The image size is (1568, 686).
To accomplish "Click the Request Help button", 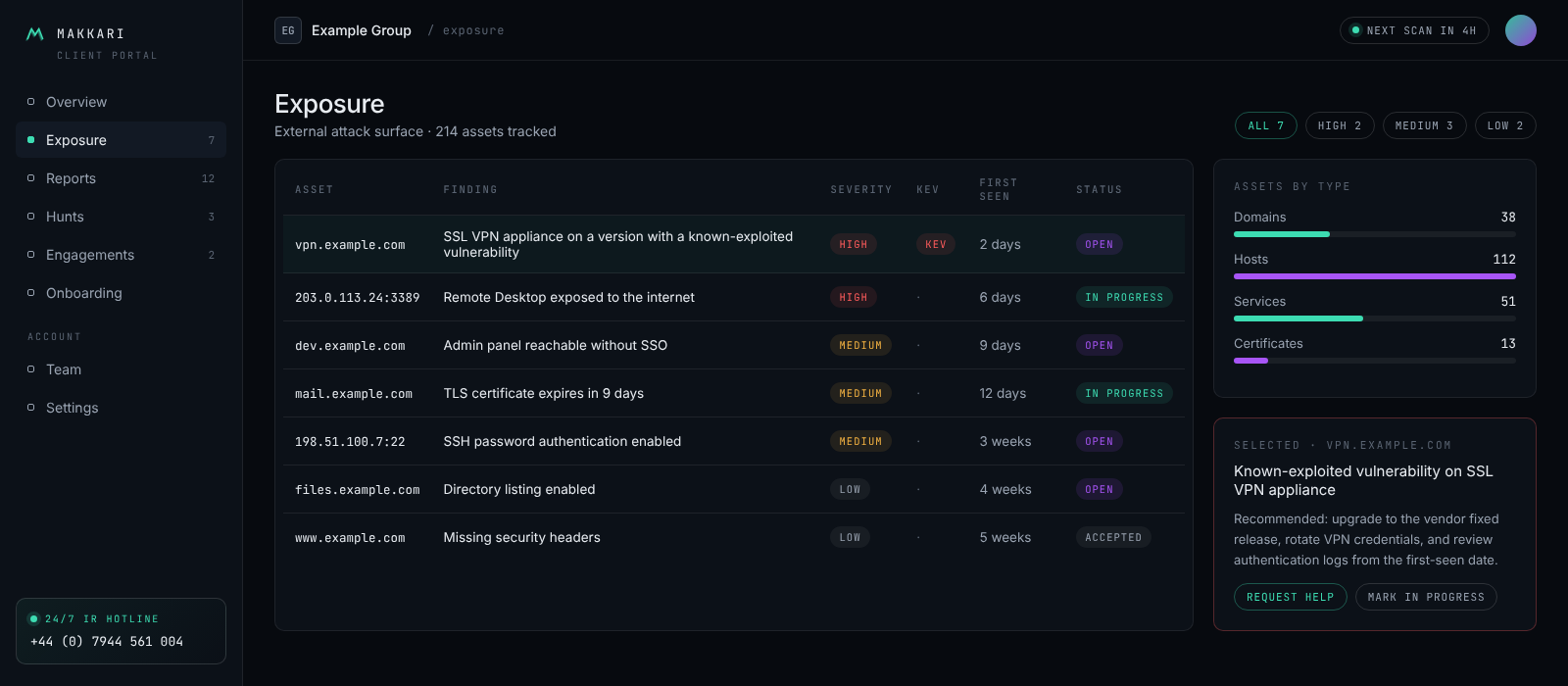I will pos(1291,597).
